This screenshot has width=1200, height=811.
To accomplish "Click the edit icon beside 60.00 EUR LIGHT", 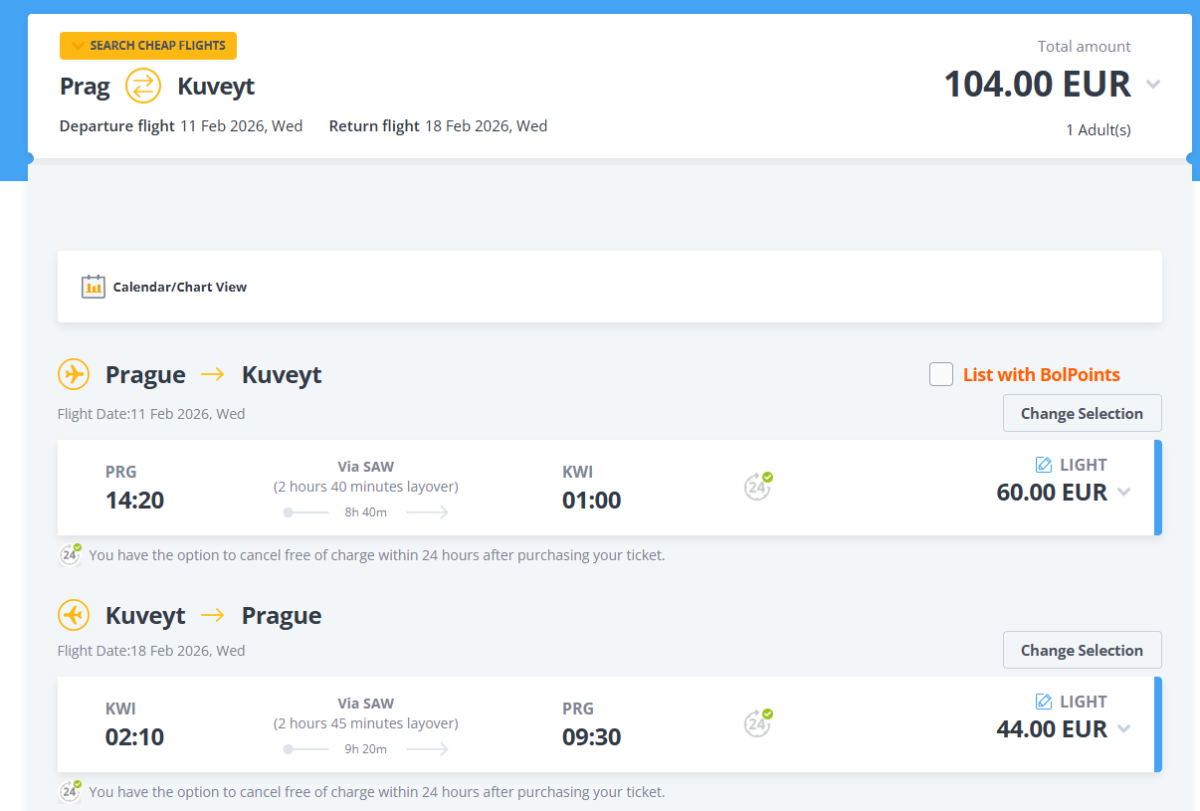I will point(1044,465).
